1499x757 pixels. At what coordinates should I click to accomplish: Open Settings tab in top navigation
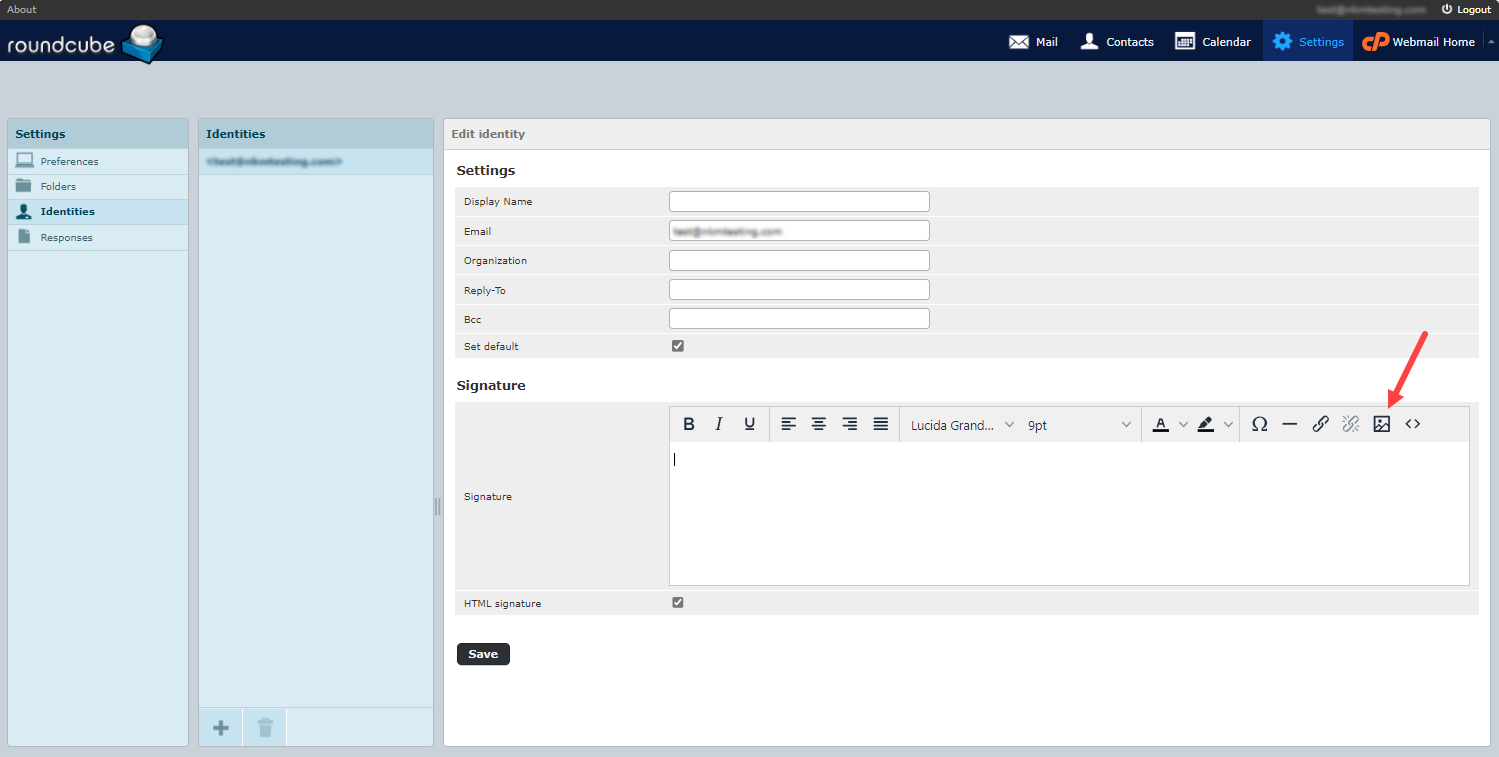[x=1308, y=42]
